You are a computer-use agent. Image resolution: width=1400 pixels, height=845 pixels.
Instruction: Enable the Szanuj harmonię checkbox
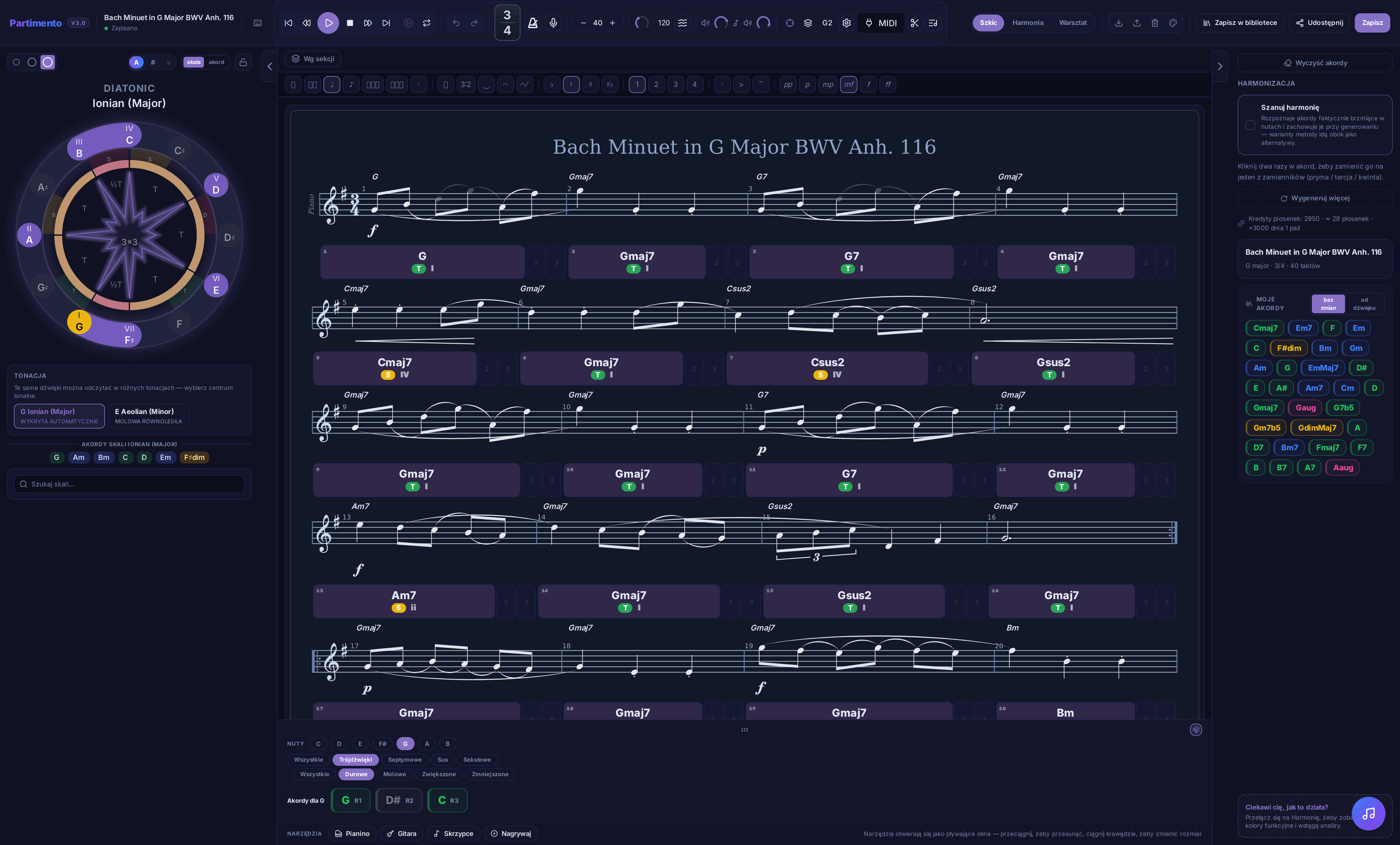1250,124
